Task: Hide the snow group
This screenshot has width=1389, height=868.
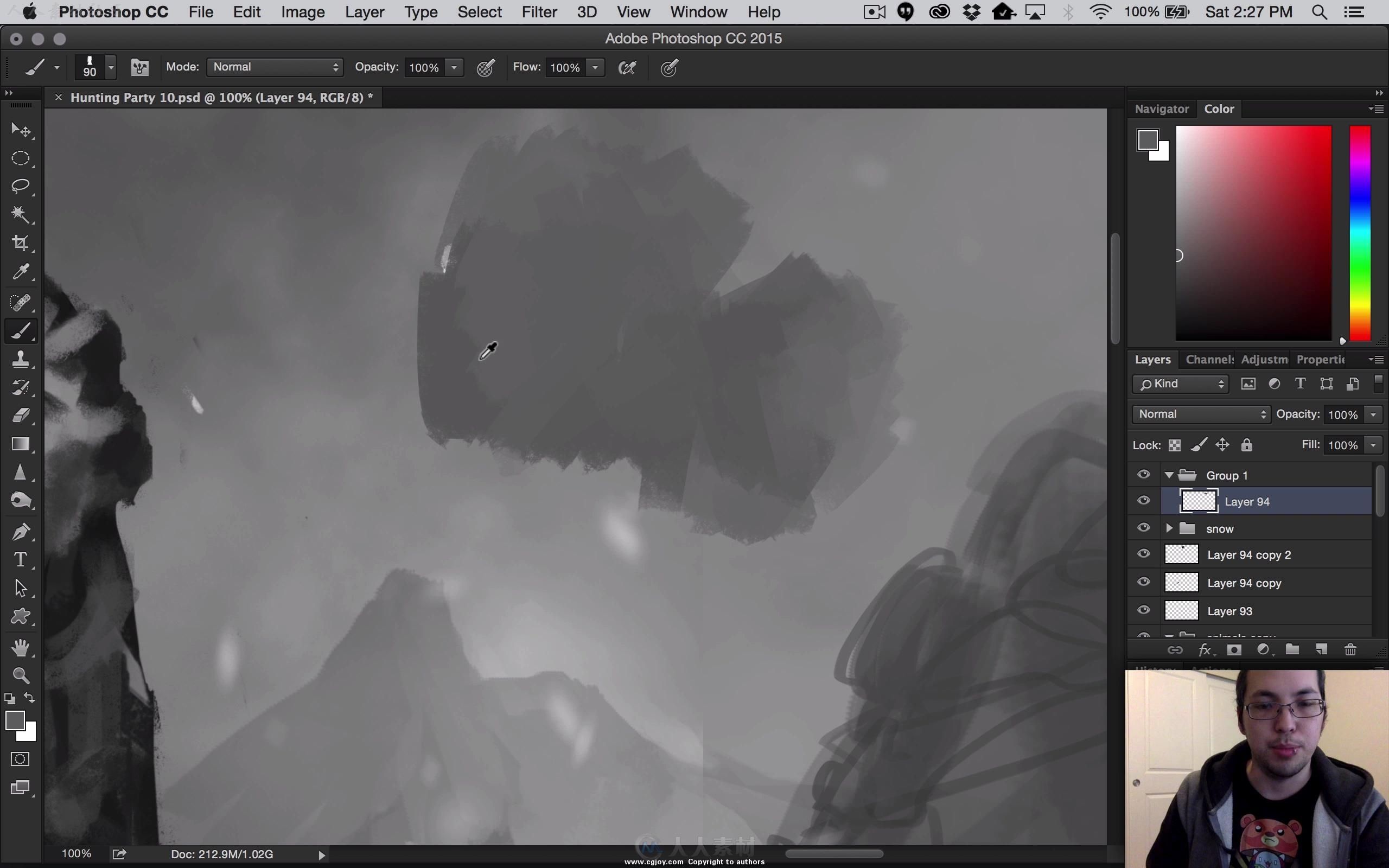Action: [1143, 528]
